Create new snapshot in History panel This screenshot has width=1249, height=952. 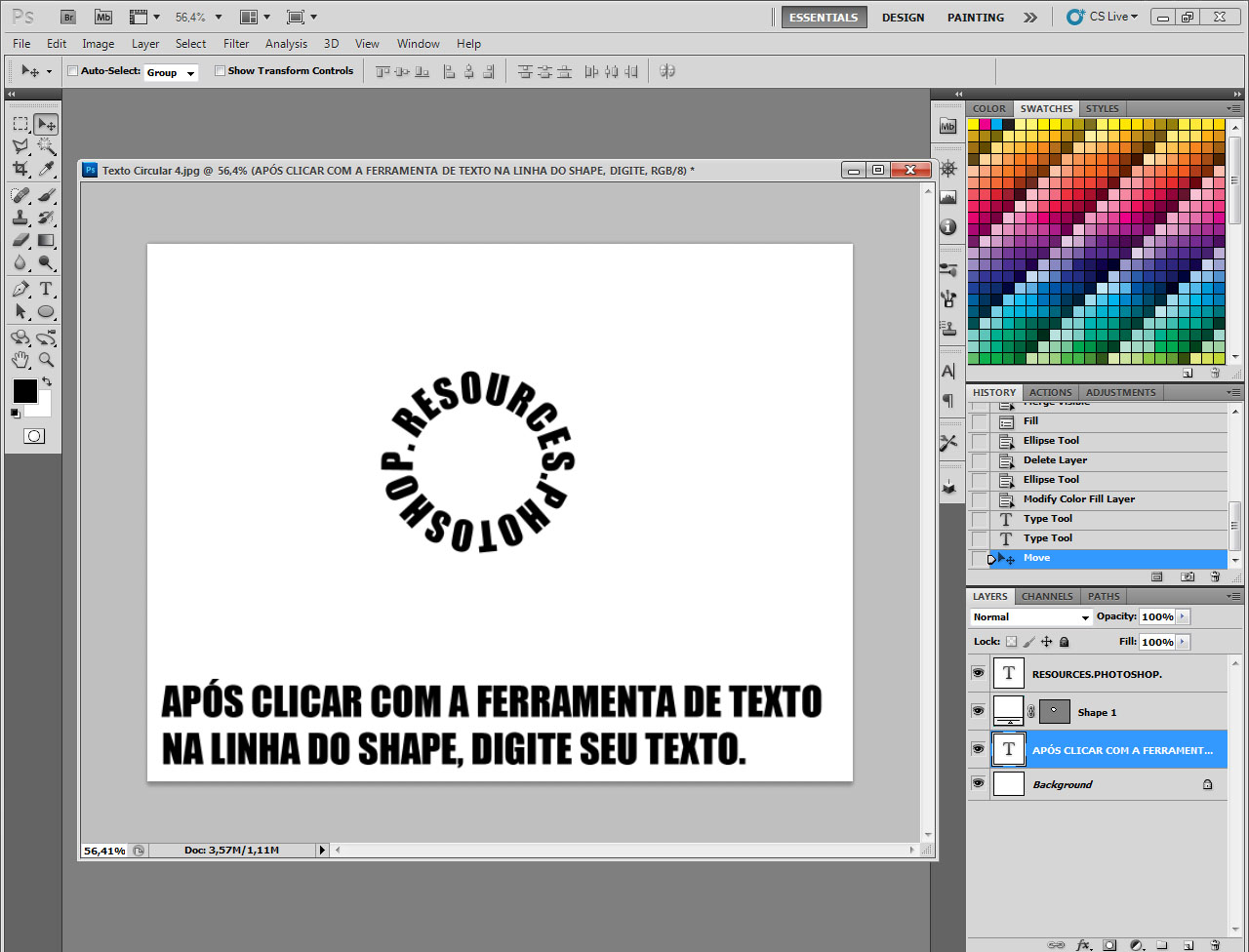(x=1188, y=577)
